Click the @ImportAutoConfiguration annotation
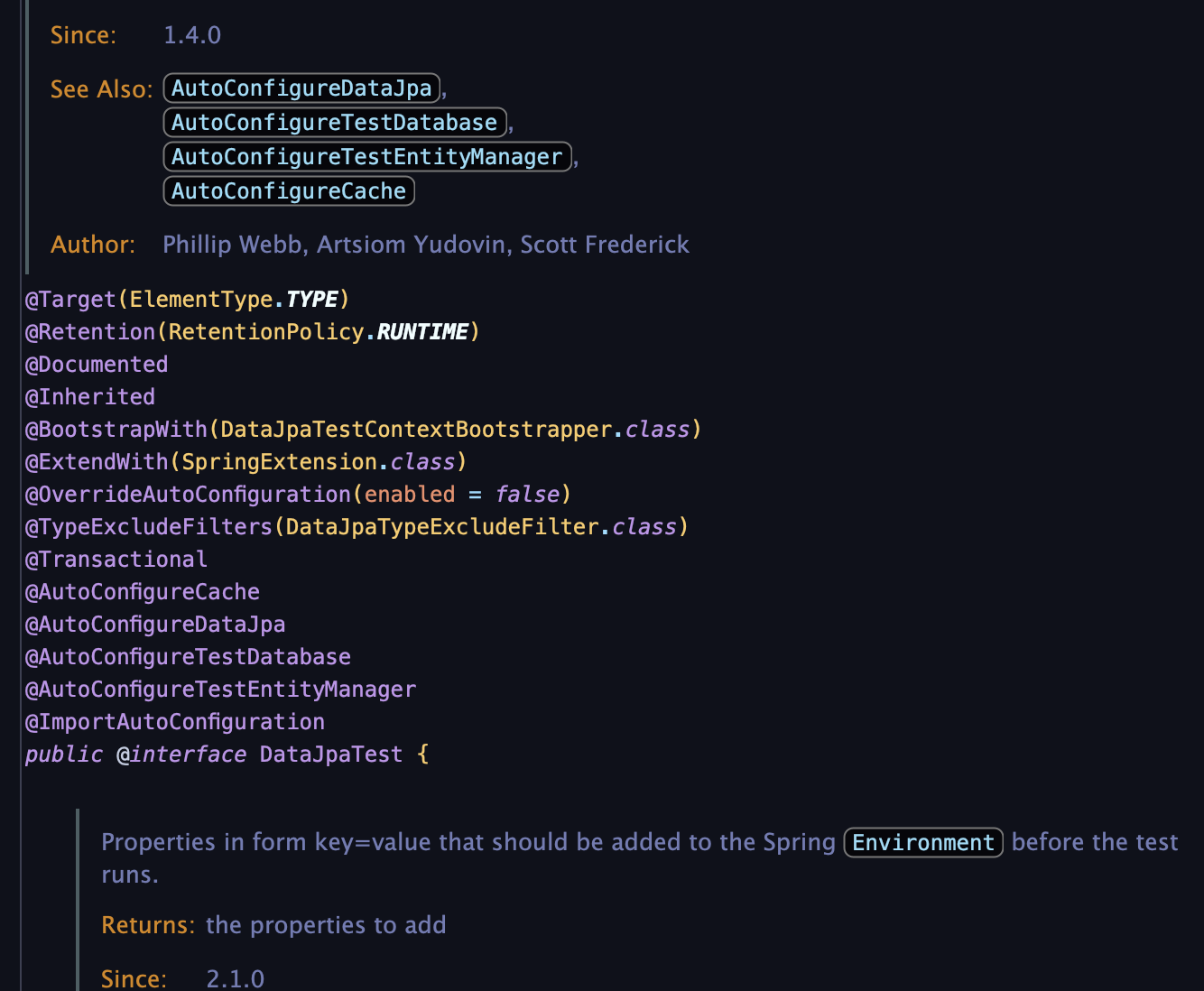1204x991 pixels. click(175, 722)
